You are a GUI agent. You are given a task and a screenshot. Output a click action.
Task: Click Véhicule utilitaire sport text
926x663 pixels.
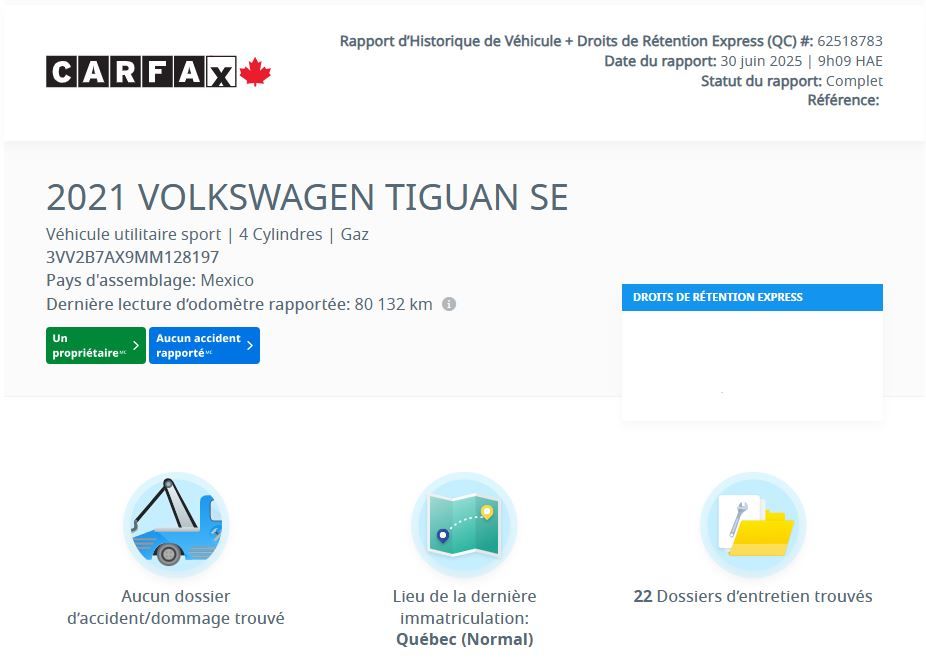pos(133,234)
